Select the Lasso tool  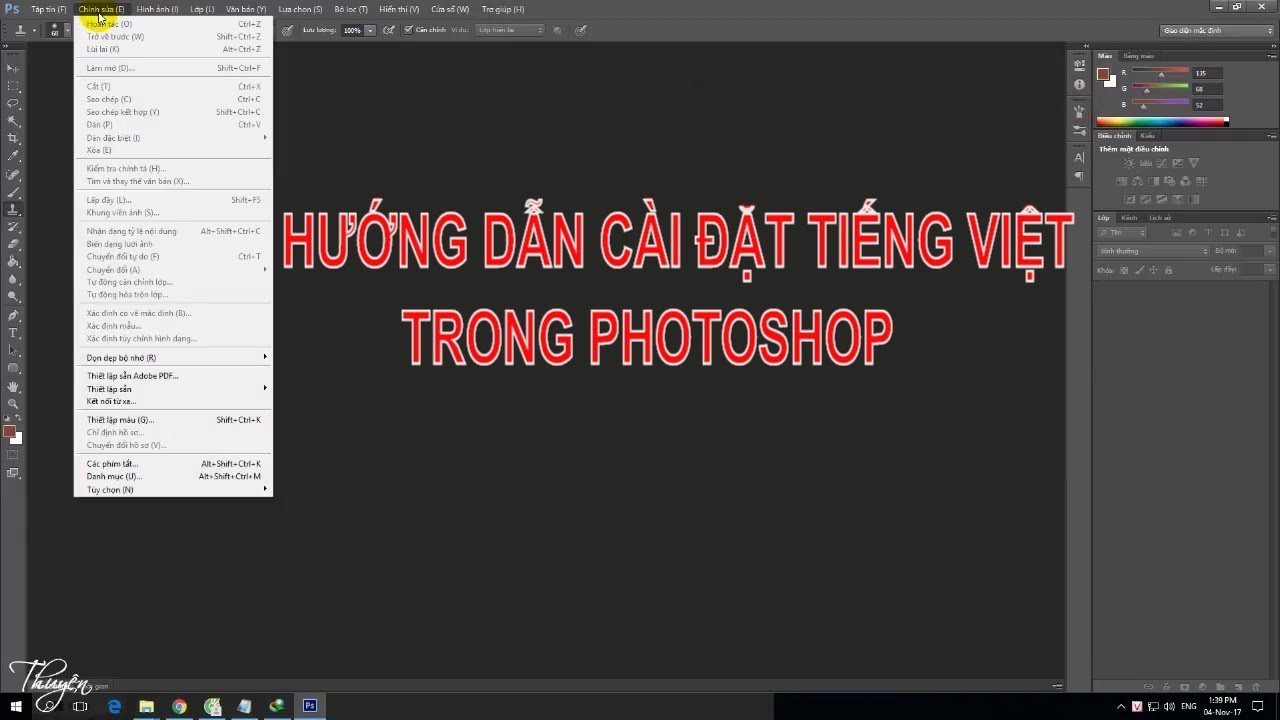[x=14, y=103]
